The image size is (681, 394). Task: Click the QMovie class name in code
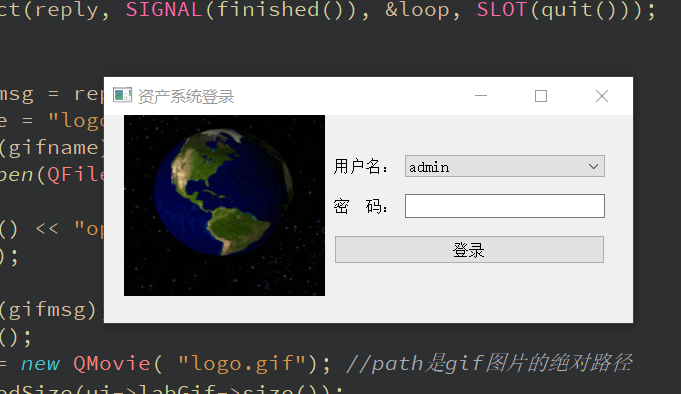(112, 364)
